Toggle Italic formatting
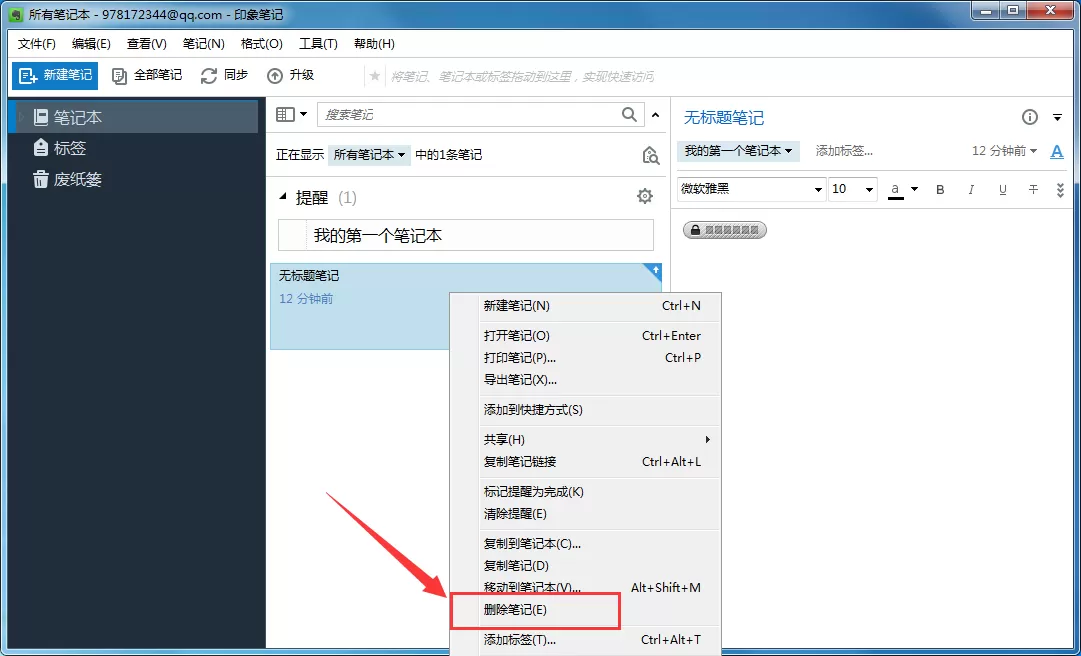This screenshot has width=1081, height=656. [x=971, y=189]
